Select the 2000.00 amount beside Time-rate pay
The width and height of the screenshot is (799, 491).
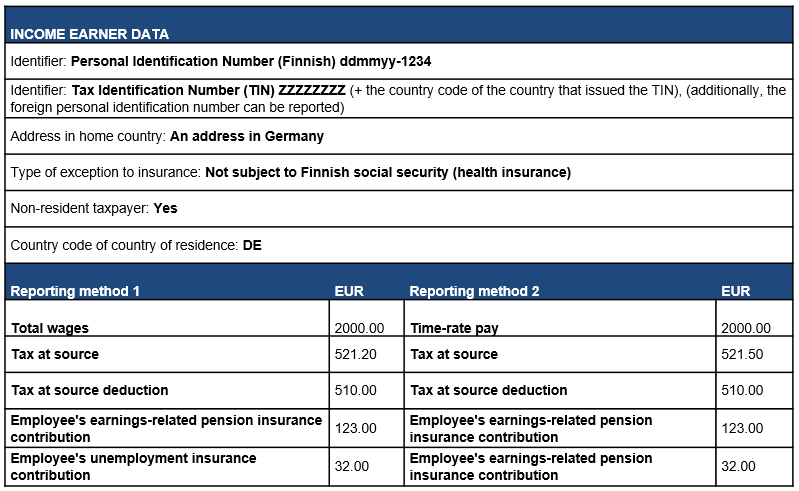pos(746,328)
